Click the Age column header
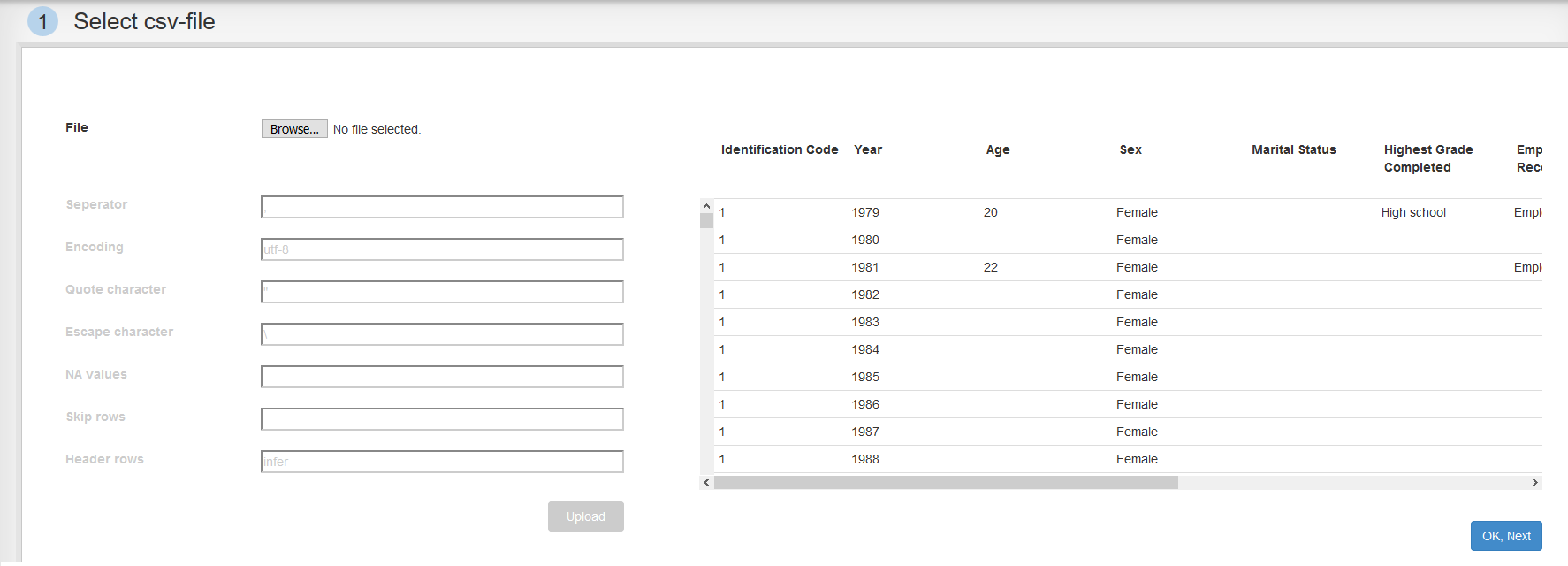Viewport: 1568px width, 566px height. click(x=998, y=149)
